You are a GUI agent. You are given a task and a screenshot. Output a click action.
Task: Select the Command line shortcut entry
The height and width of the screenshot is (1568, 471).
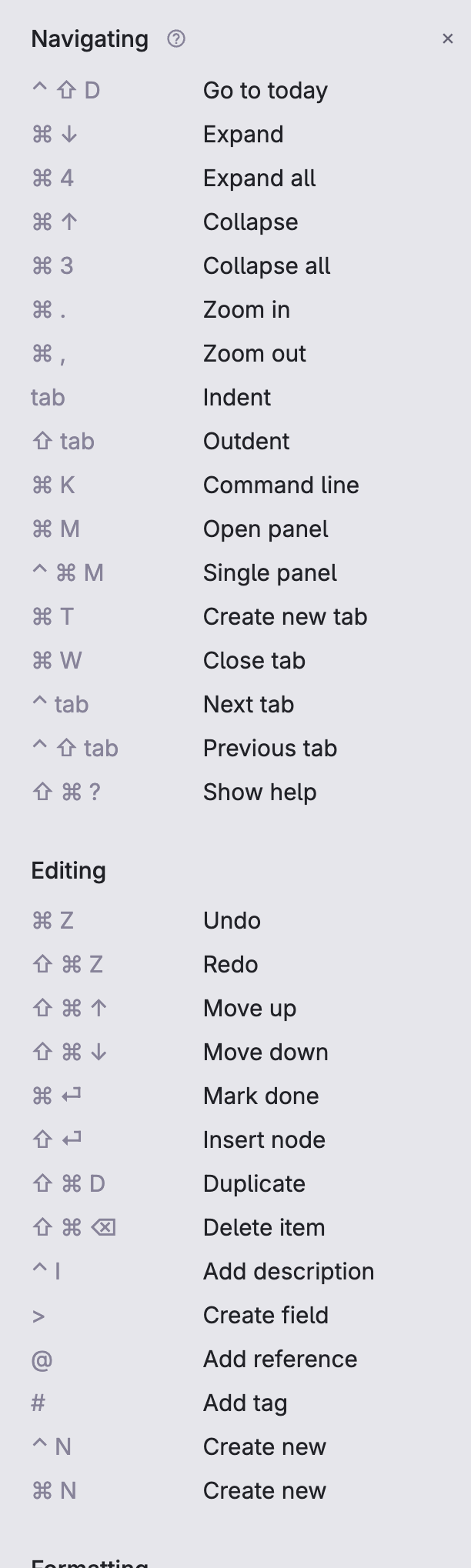(x=280, y=485)
